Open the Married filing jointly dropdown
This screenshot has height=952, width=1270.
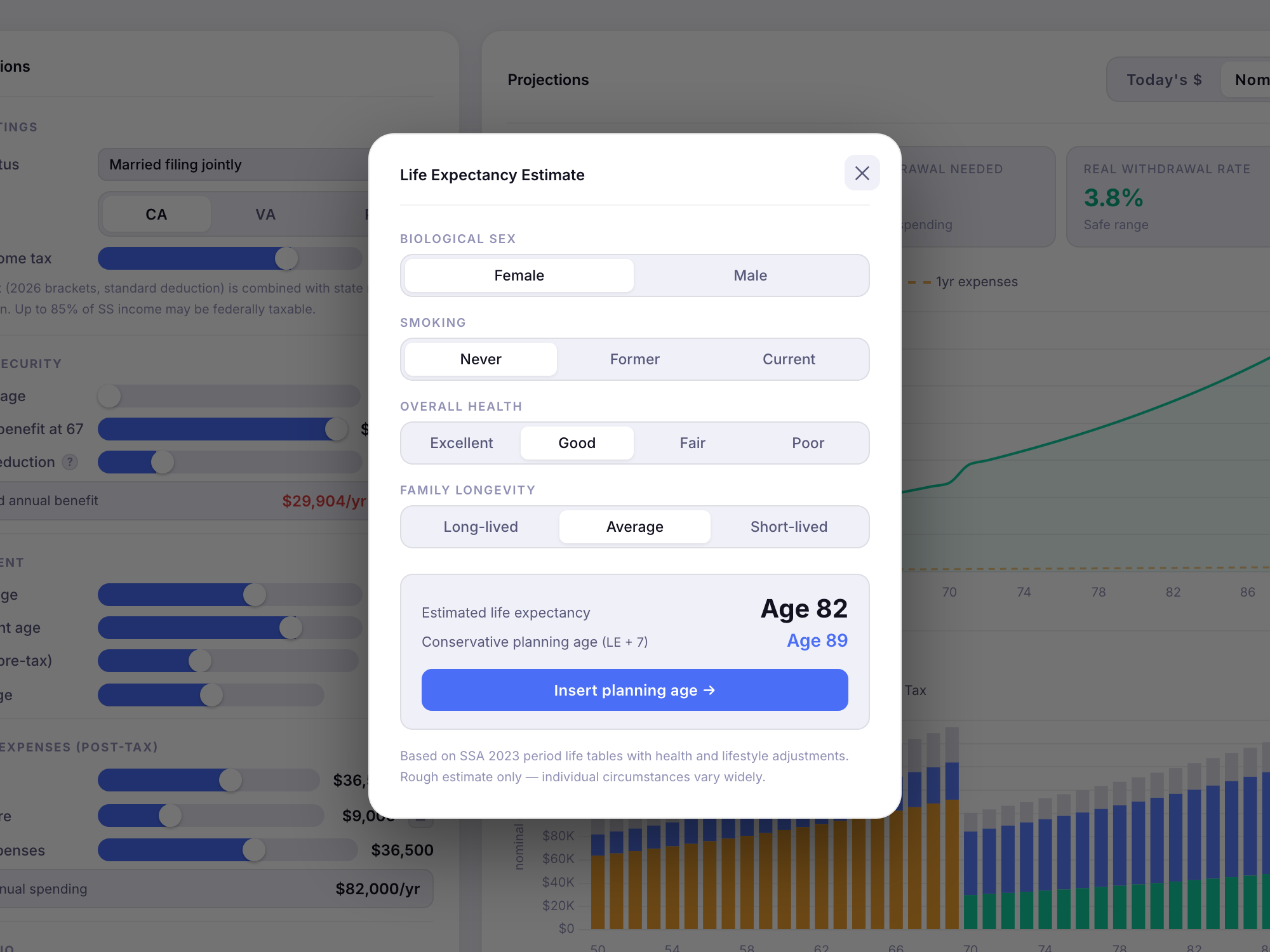[x=235, y=165]
